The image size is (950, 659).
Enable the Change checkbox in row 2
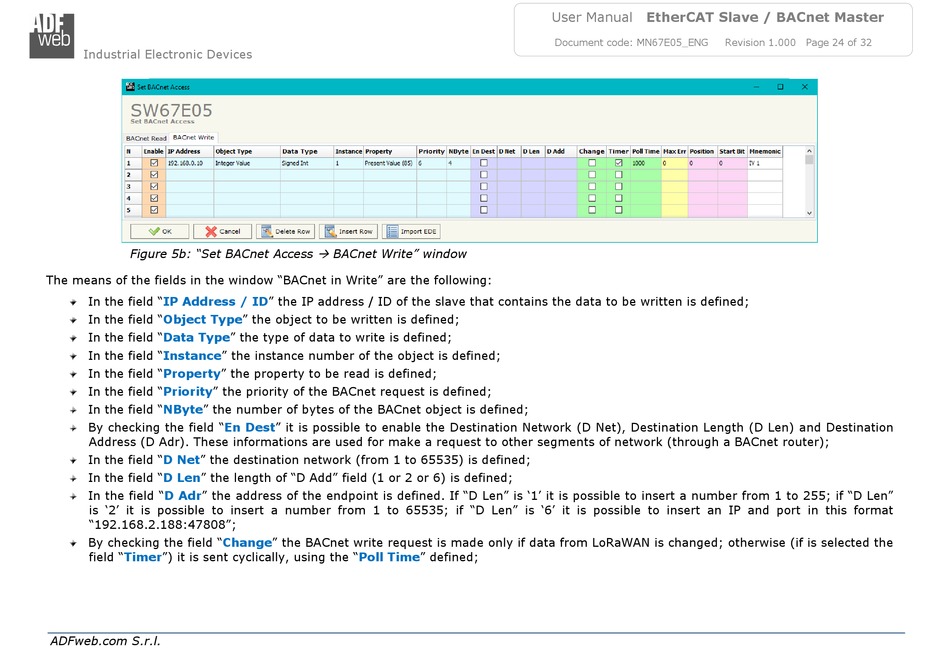(592, 174)
